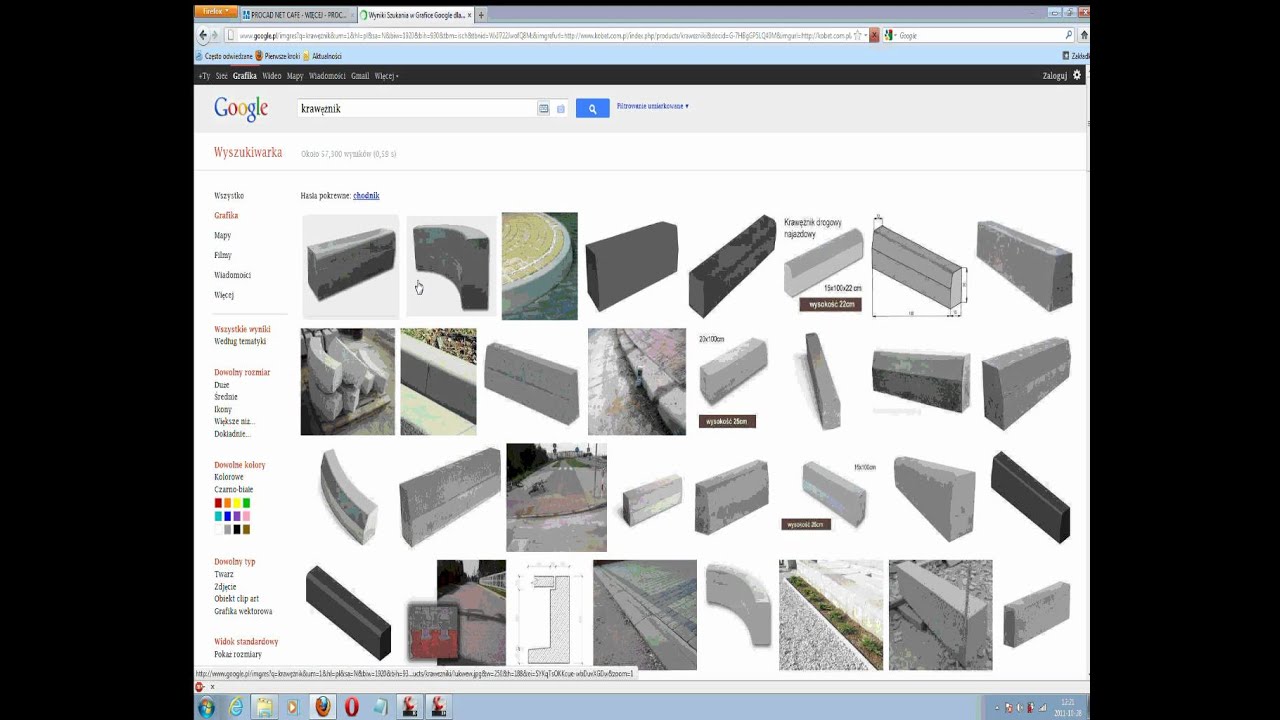
Task: Click the chodnik related search link
Action: point(366,196)
